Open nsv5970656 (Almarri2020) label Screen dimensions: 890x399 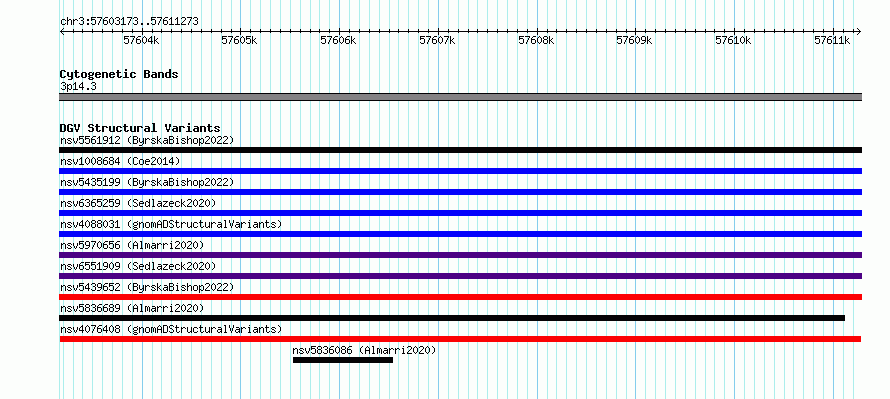tap(132, 245)
